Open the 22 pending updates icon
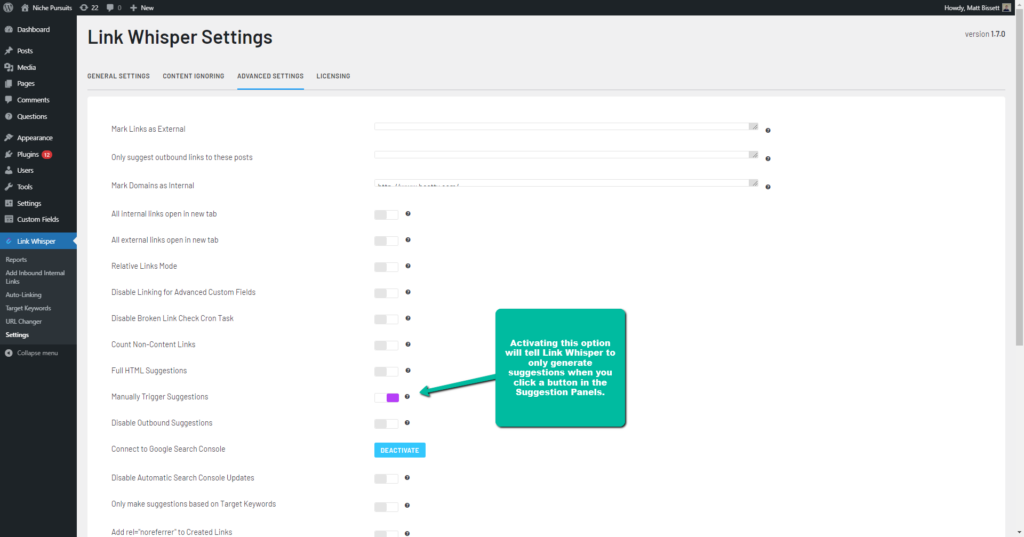Image resolution: width=1024 pixels, height=537 pixels. pyautogui.click(x=89, y=8)
